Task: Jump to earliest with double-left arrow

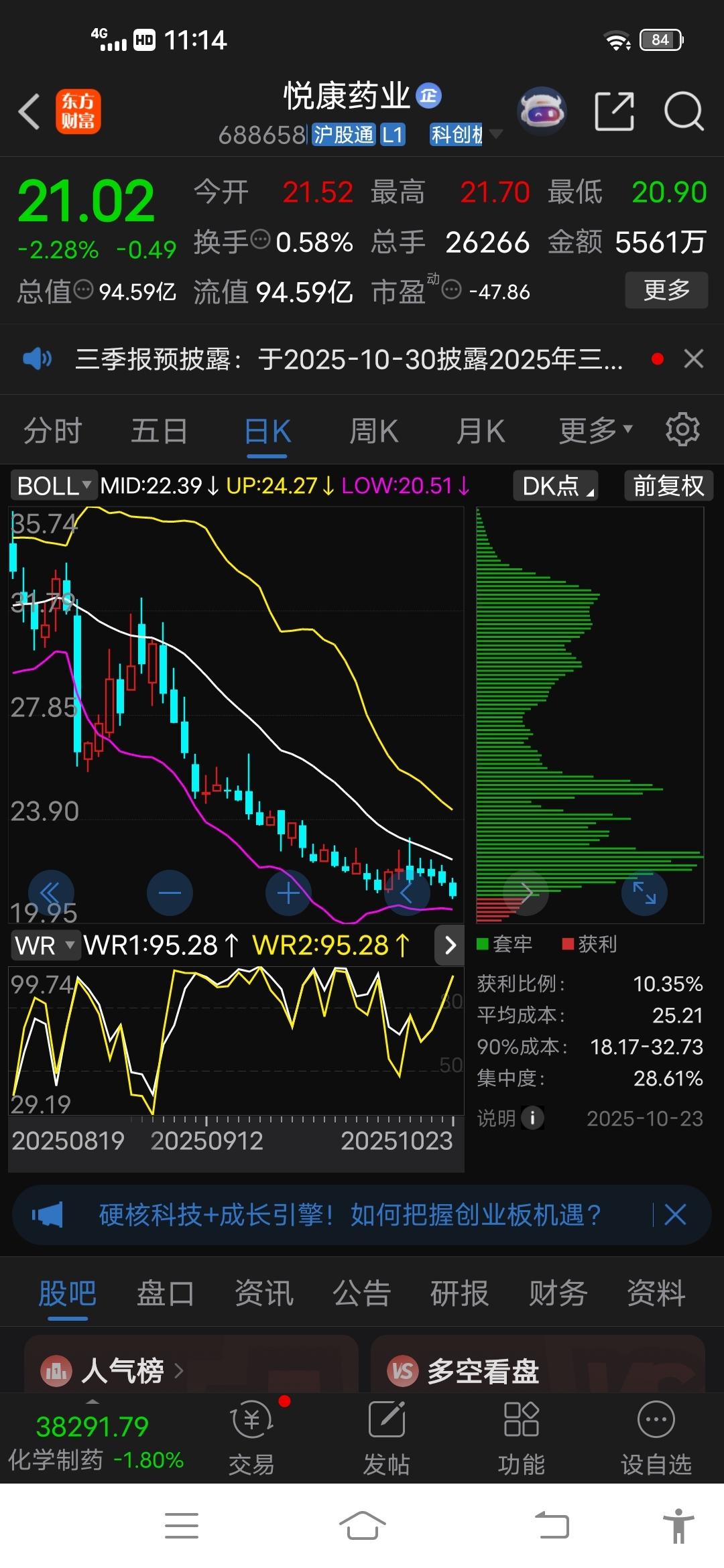Action: 51,893
